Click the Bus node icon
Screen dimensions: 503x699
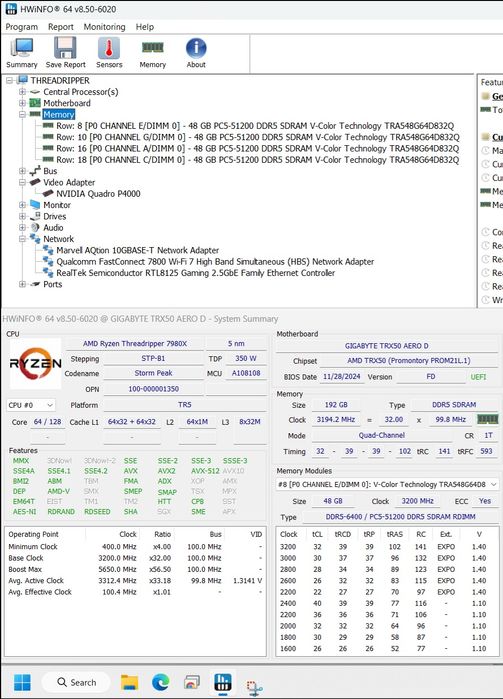click(35, 171)
